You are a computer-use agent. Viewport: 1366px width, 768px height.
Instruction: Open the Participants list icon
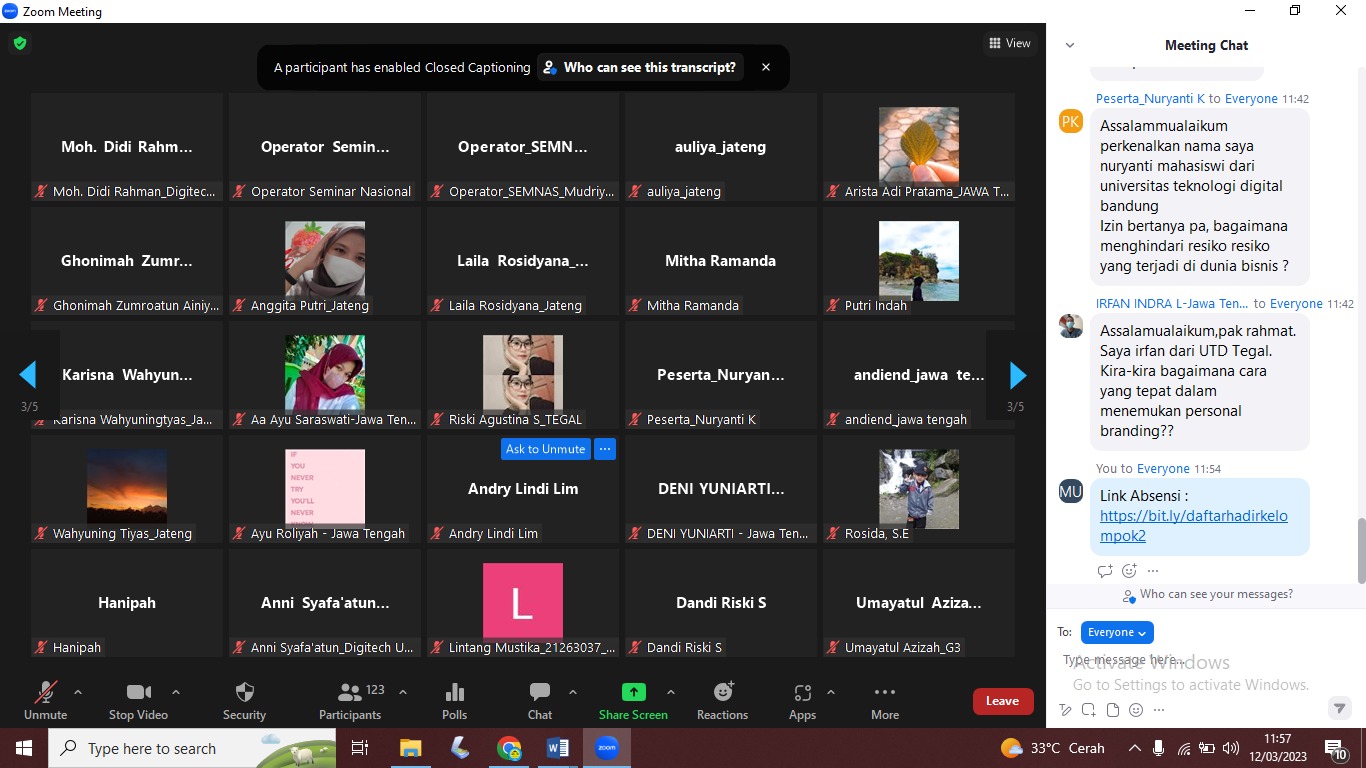click(x=349, y=692)
